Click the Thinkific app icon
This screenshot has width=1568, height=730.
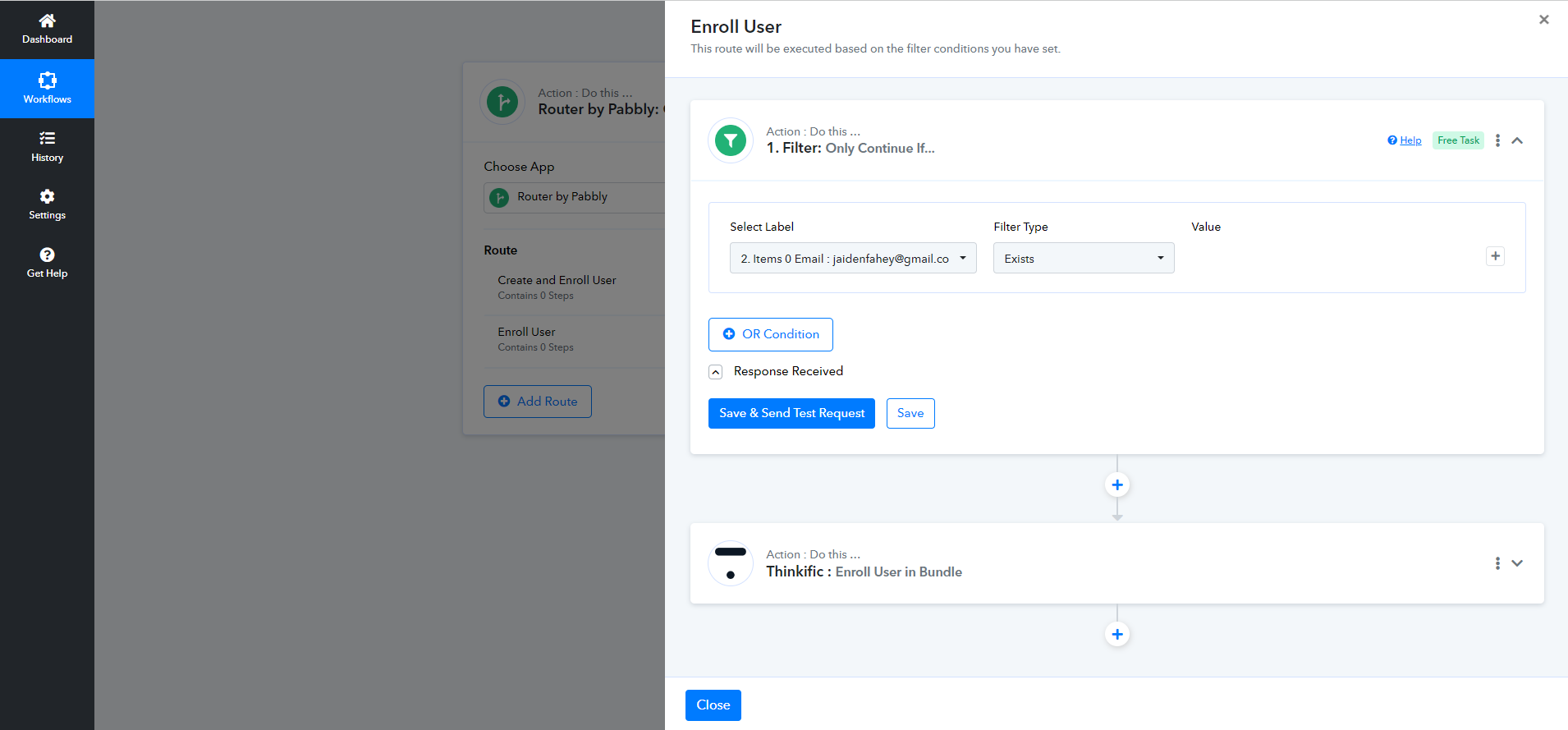[x=730, y=563]
